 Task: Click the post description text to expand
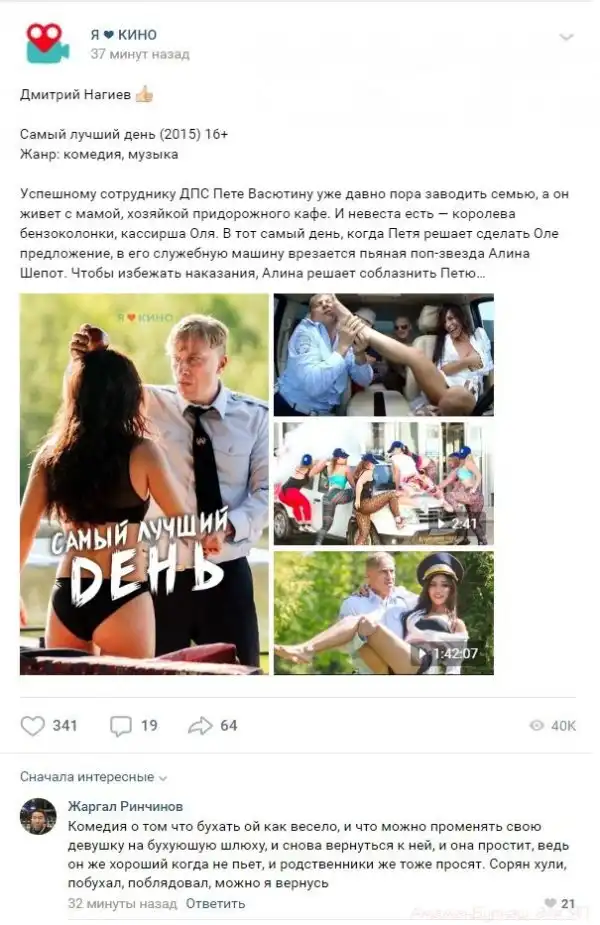(x=294, y=234)
